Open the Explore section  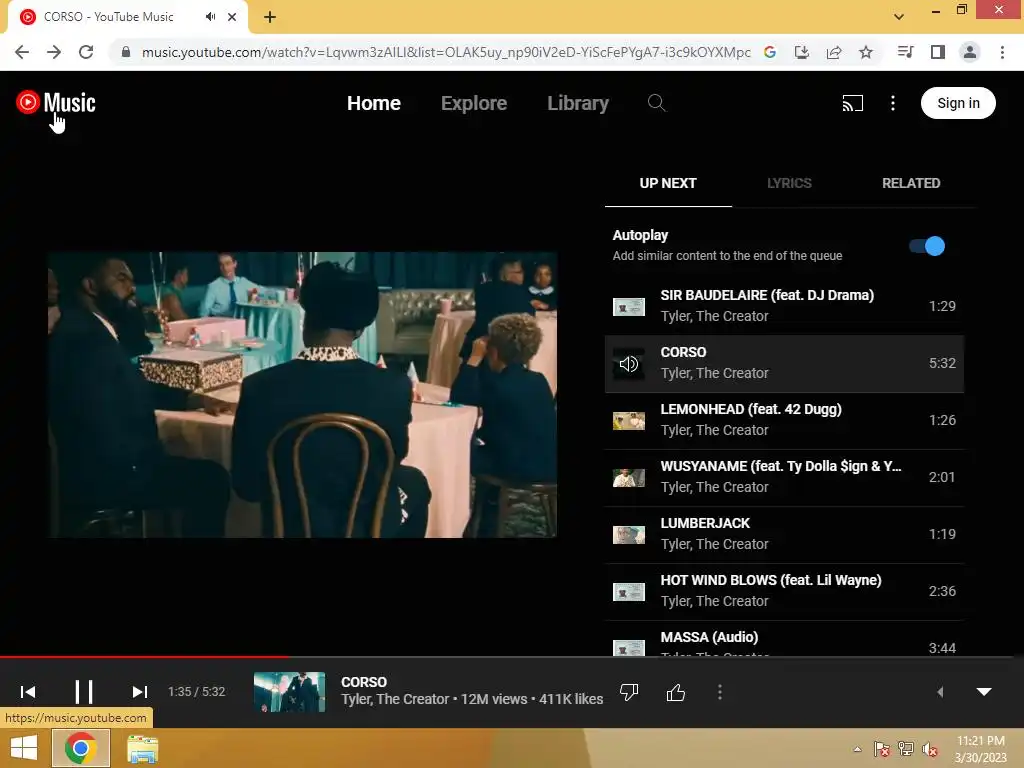pyautogui.click(x=474, y=103)
